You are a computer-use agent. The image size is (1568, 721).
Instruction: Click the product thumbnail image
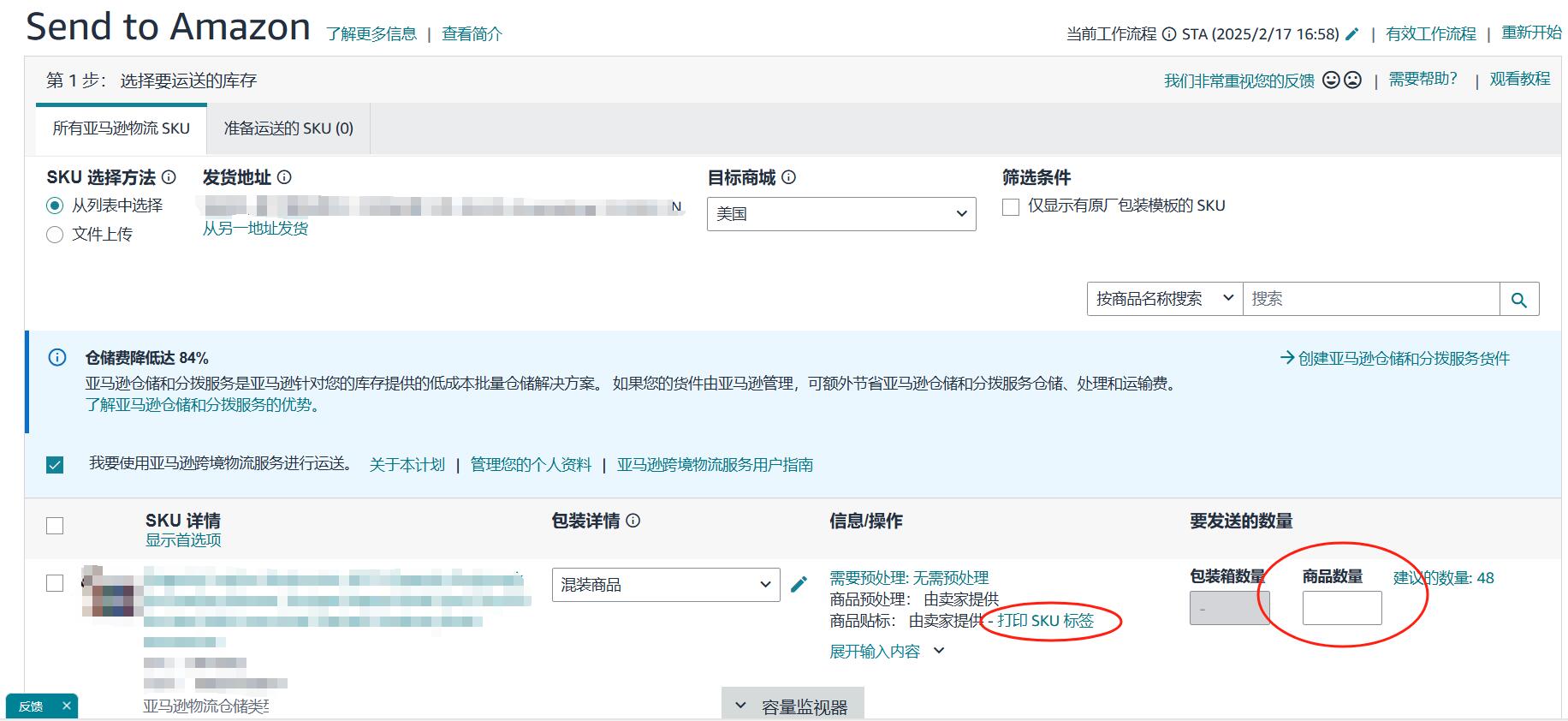[112, 591]
